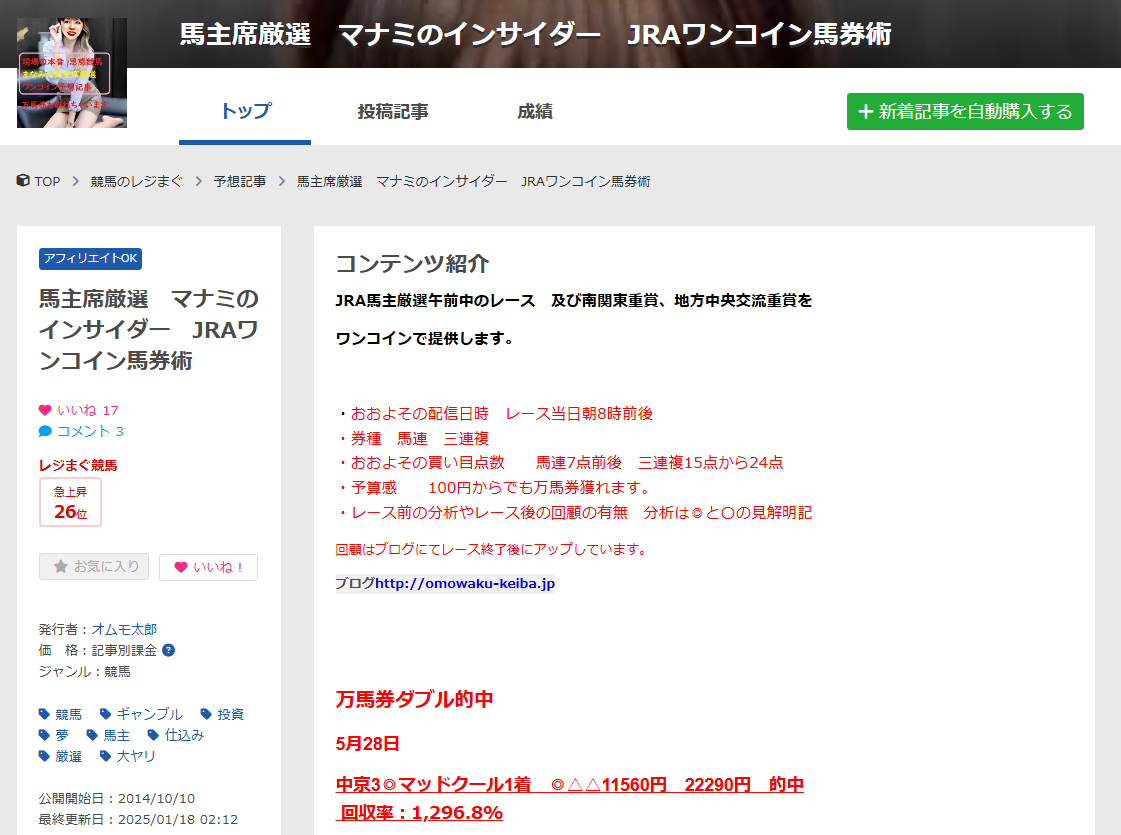The width and height of the screenshot is (1121, 835).
Task: Click tag icon beside 大ヤリ
Action: (106, 756)
